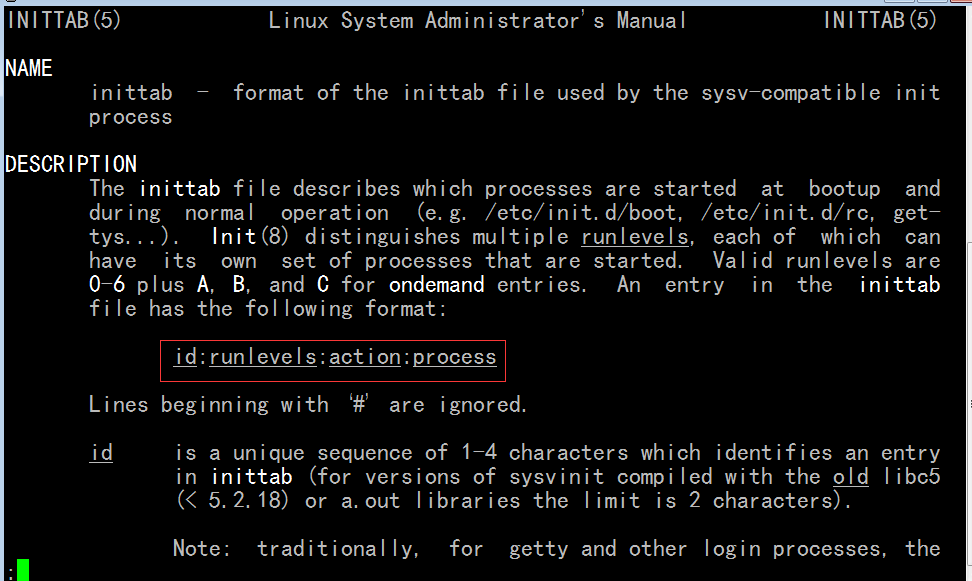
Task: Click the underlined 'id' term before its definition
Action: [101, 453]
